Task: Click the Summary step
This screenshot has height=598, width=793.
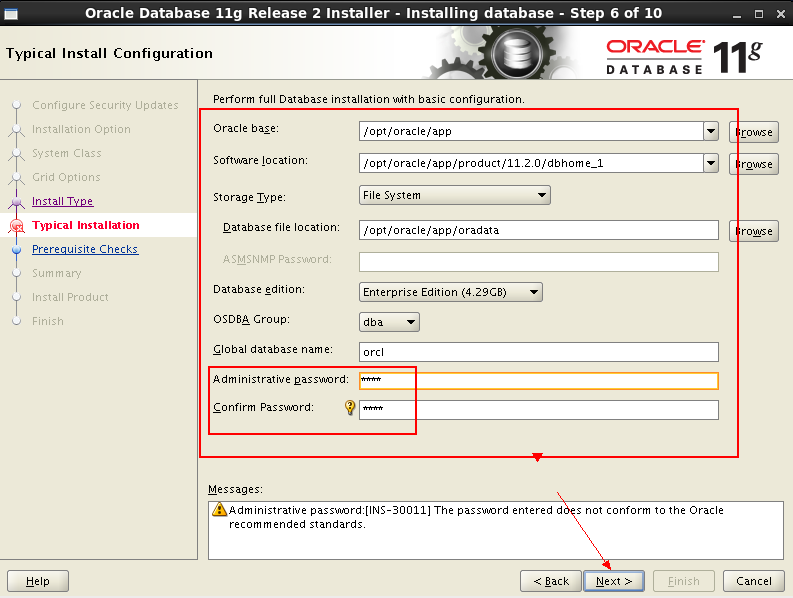Action: (57, 274)
